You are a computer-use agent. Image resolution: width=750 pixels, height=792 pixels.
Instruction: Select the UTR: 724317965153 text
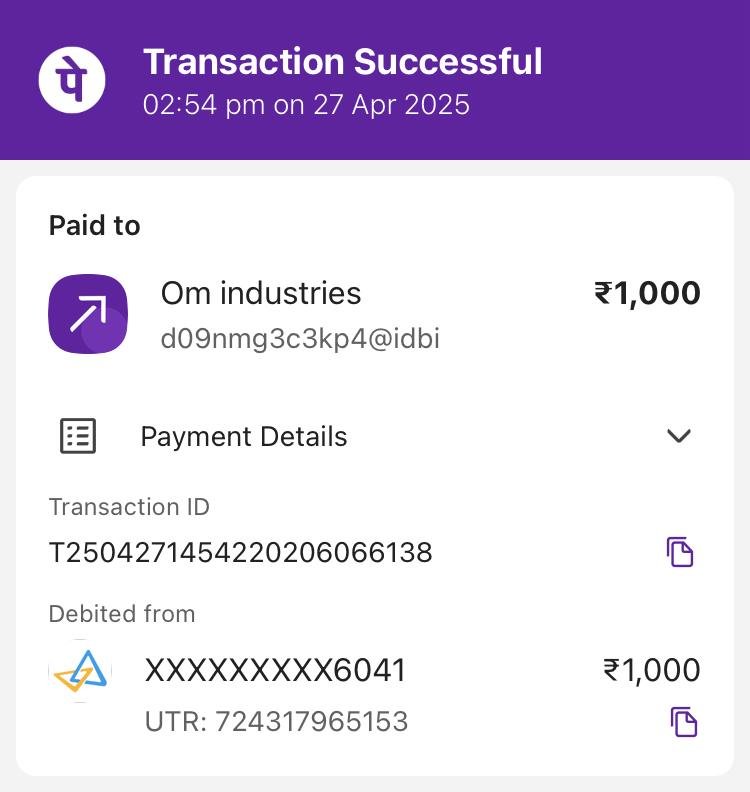tap(277, 722)
